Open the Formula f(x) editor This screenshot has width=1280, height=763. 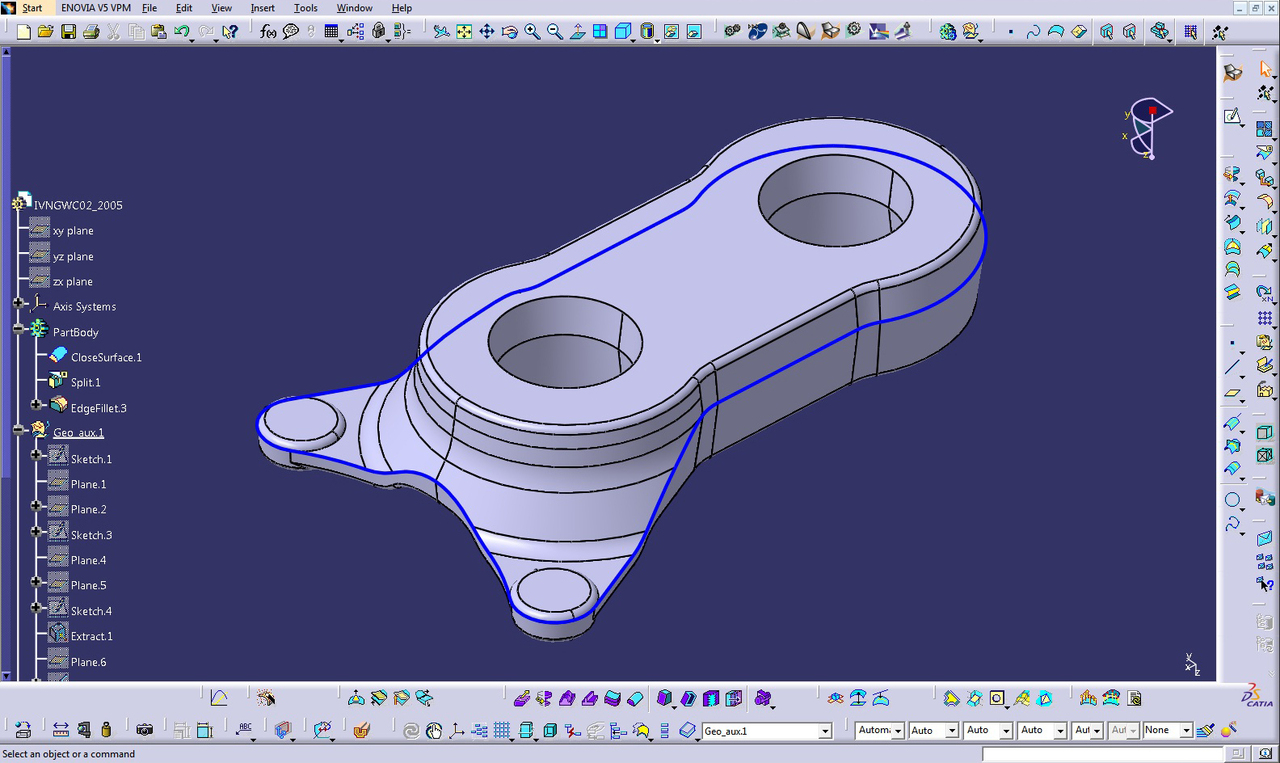[267, 32]
